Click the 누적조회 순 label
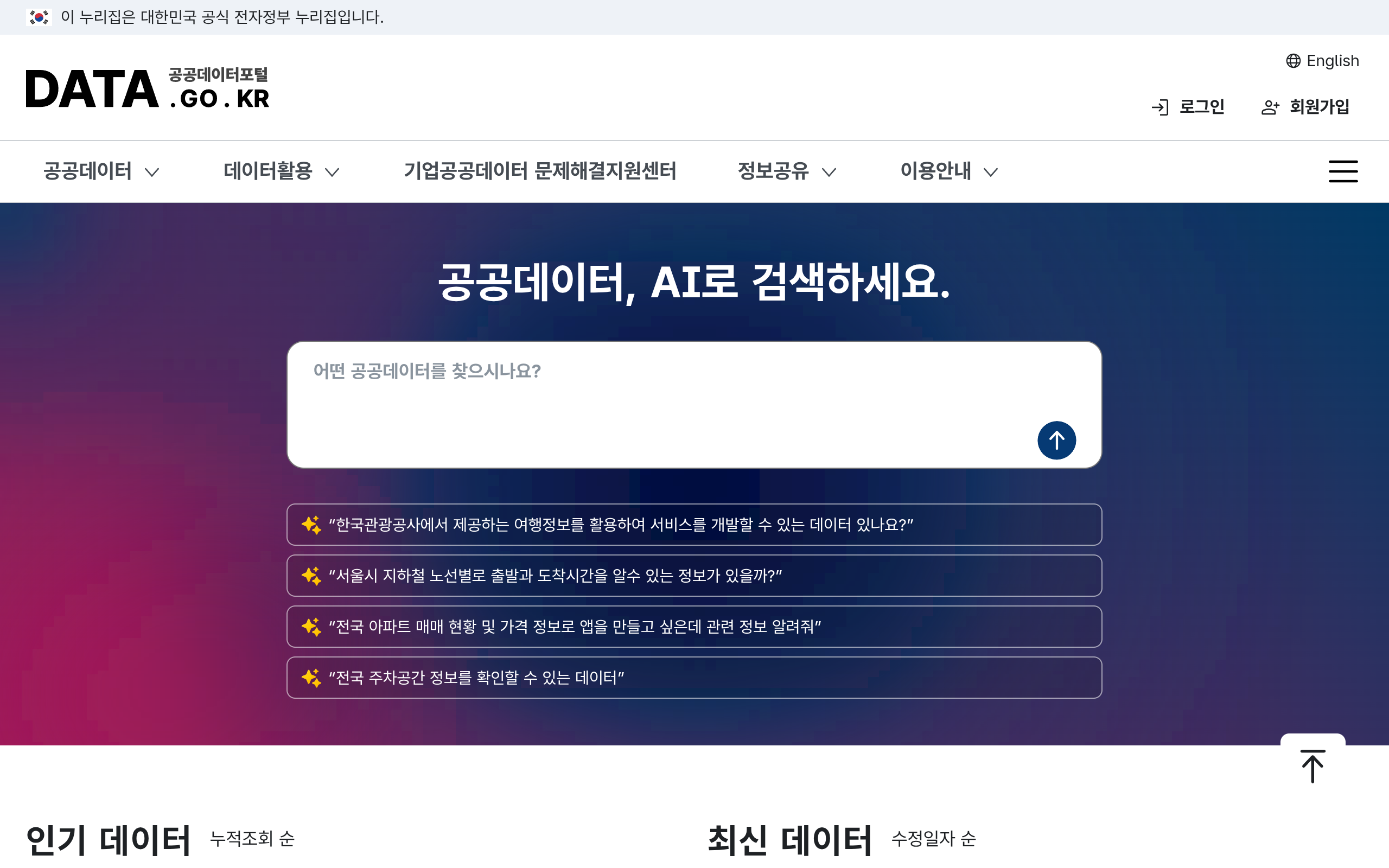Image resolution: width=1389 pixels, height=868 pixels. coord(252,839)
